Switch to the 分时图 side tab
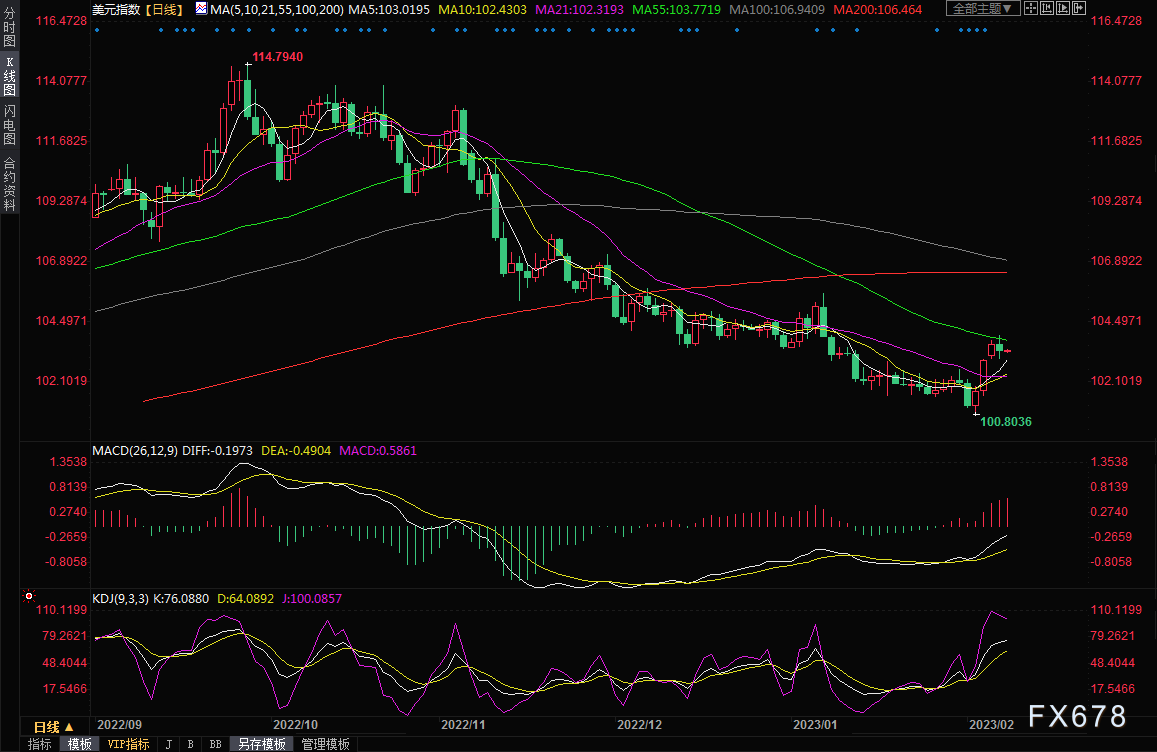This screenshot has width=1157, height=752. point(10,27)
